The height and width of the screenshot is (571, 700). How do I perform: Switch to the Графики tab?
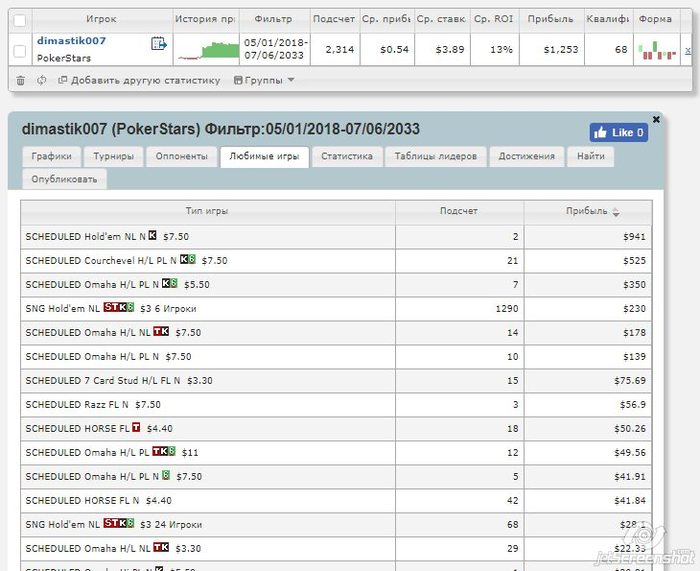click(x=51, y=157)
